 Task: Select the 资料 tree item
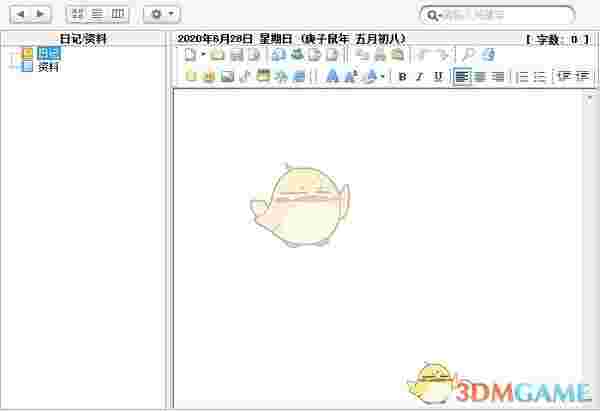48,67
